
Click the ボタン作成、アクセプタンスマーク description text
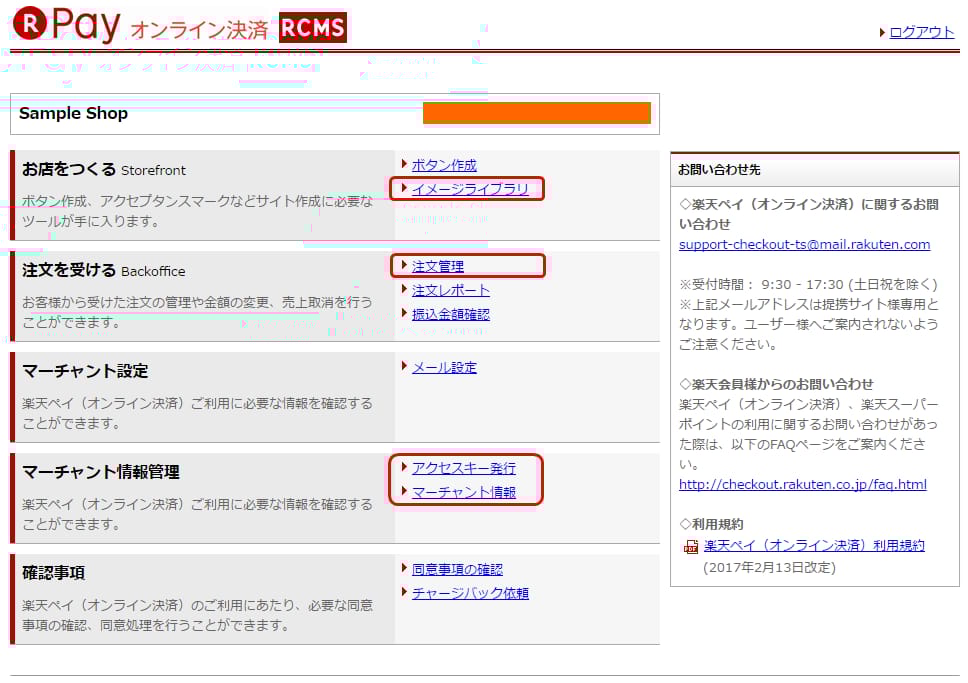[198, 211]
